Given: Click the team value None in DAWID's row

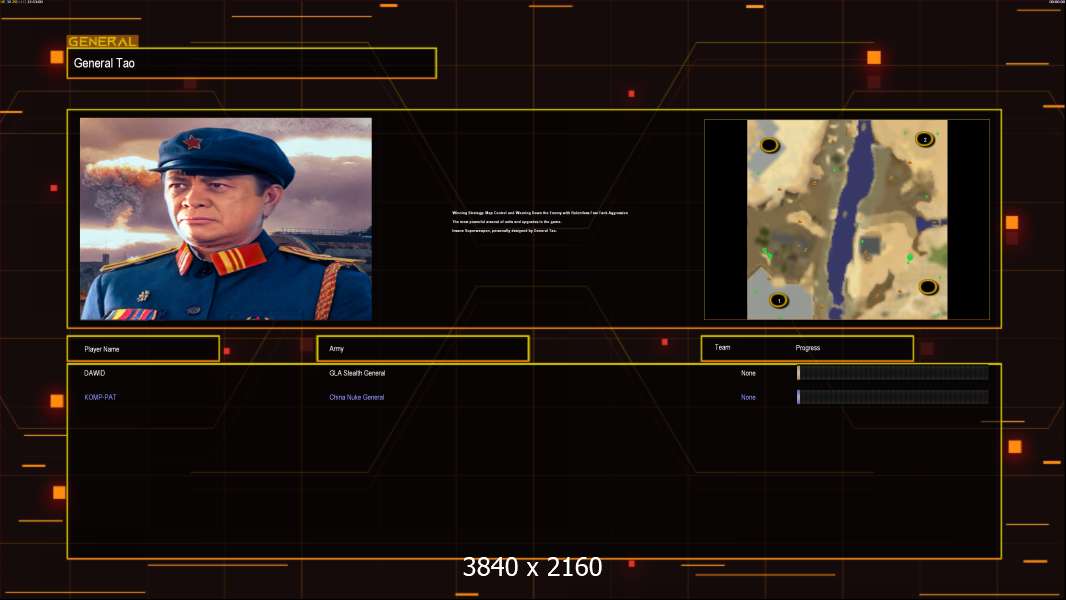Looking at the screenshot, I should point(748,373).
